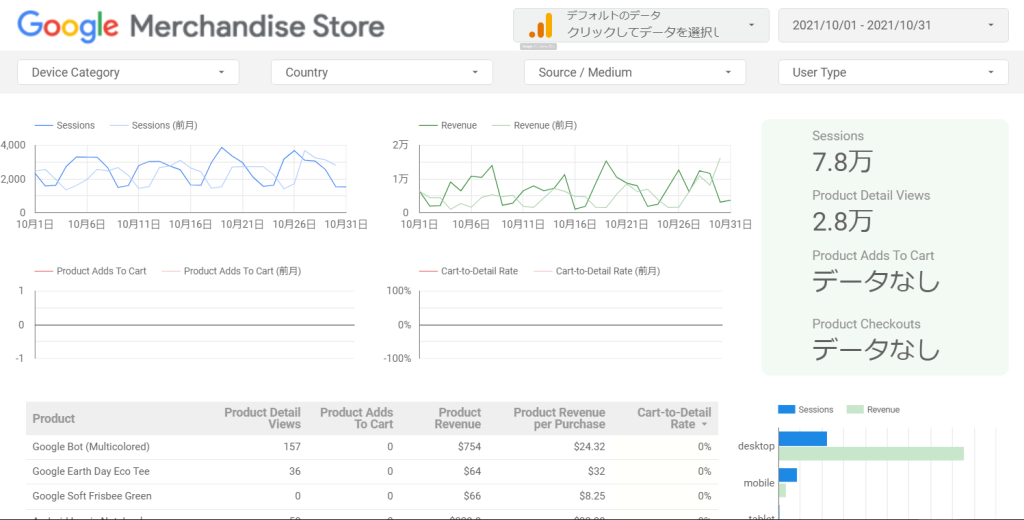Click the $24.32 revenue per purchase cell
Viewport: 1024px width, 520px height.
click(x=588, y=447)
